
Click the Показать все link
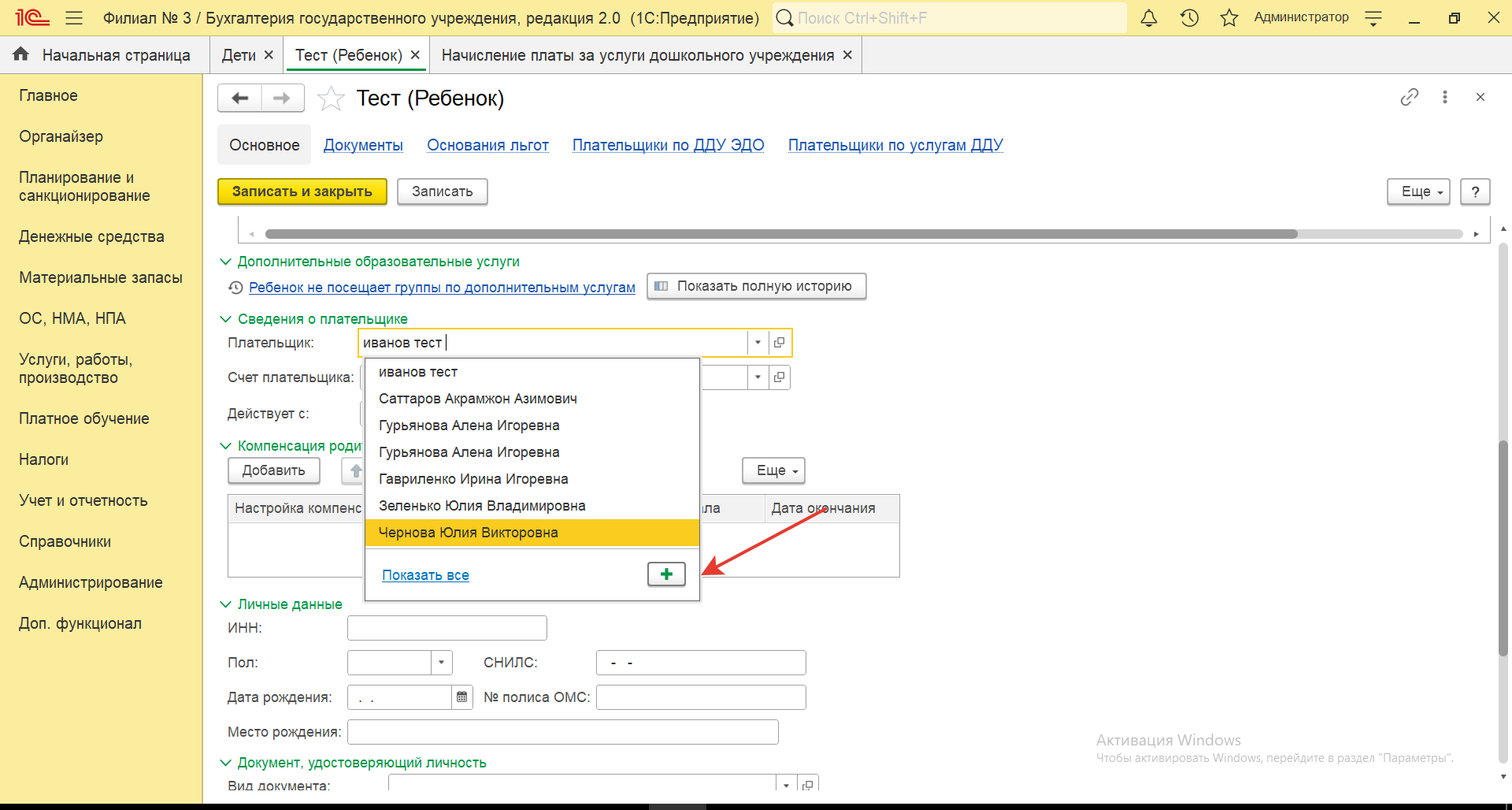click(x=425, y=575)
